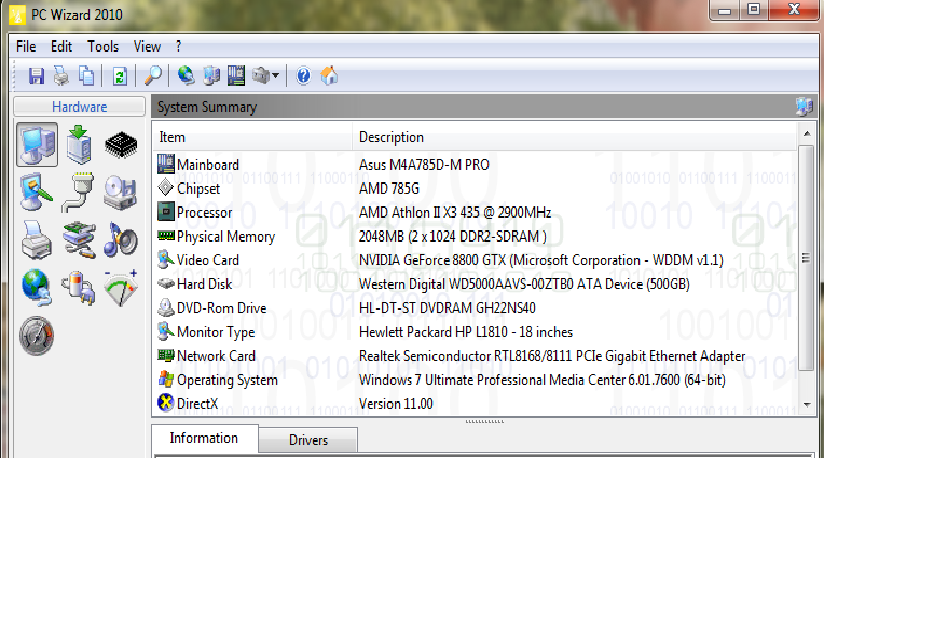Click the scroll down arrow of summary list

point(806,405)
